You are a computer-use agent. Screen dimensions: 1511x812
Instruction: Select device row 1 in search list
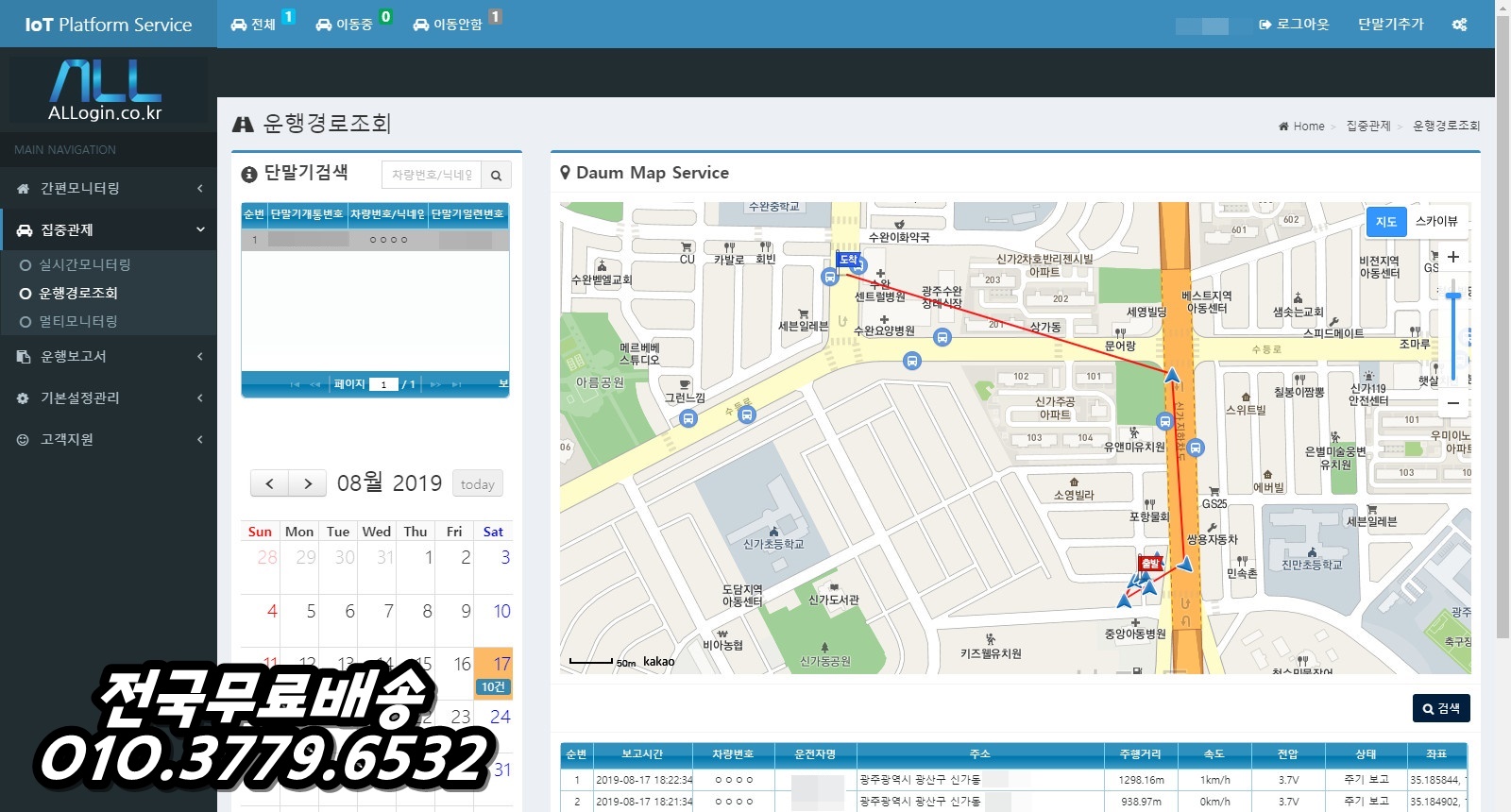pyautogui.click(x=375, y=240)
